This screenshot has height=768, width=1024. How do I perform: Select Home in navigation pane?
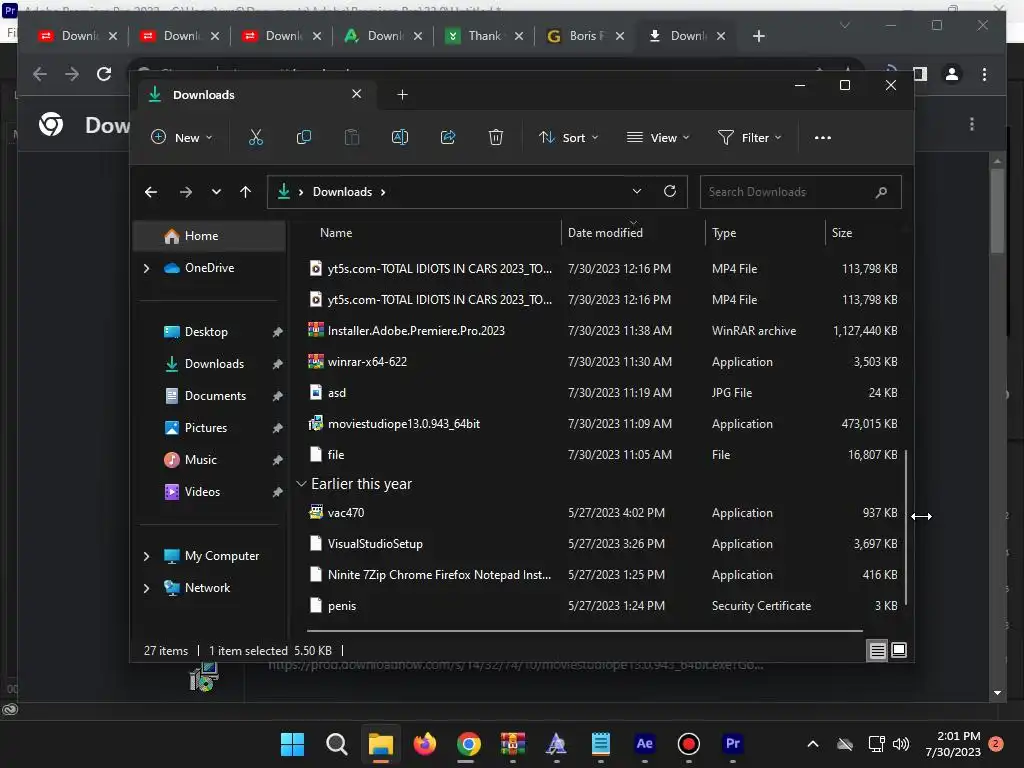coord(209,236)
